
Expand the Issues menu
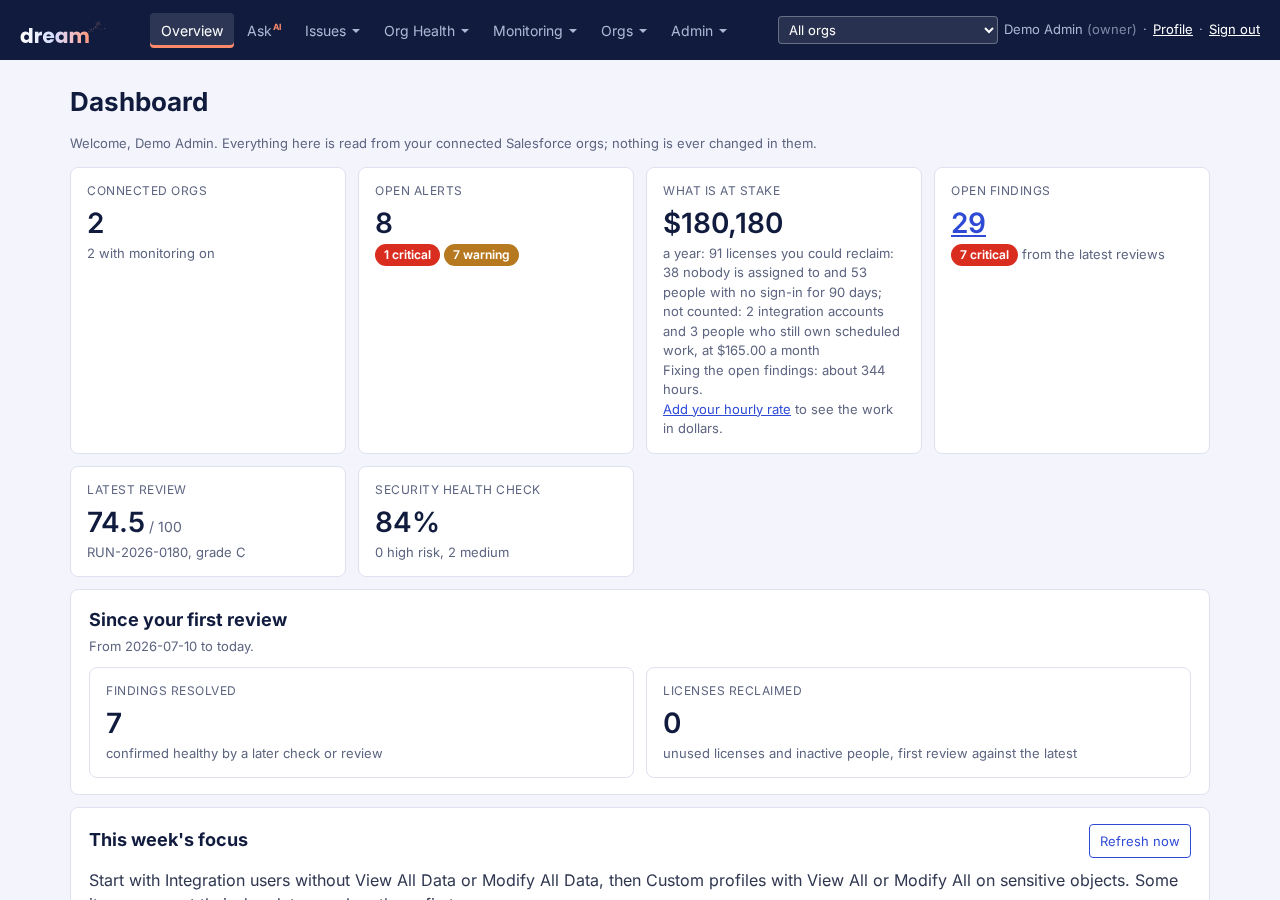[x=332, y=30]
